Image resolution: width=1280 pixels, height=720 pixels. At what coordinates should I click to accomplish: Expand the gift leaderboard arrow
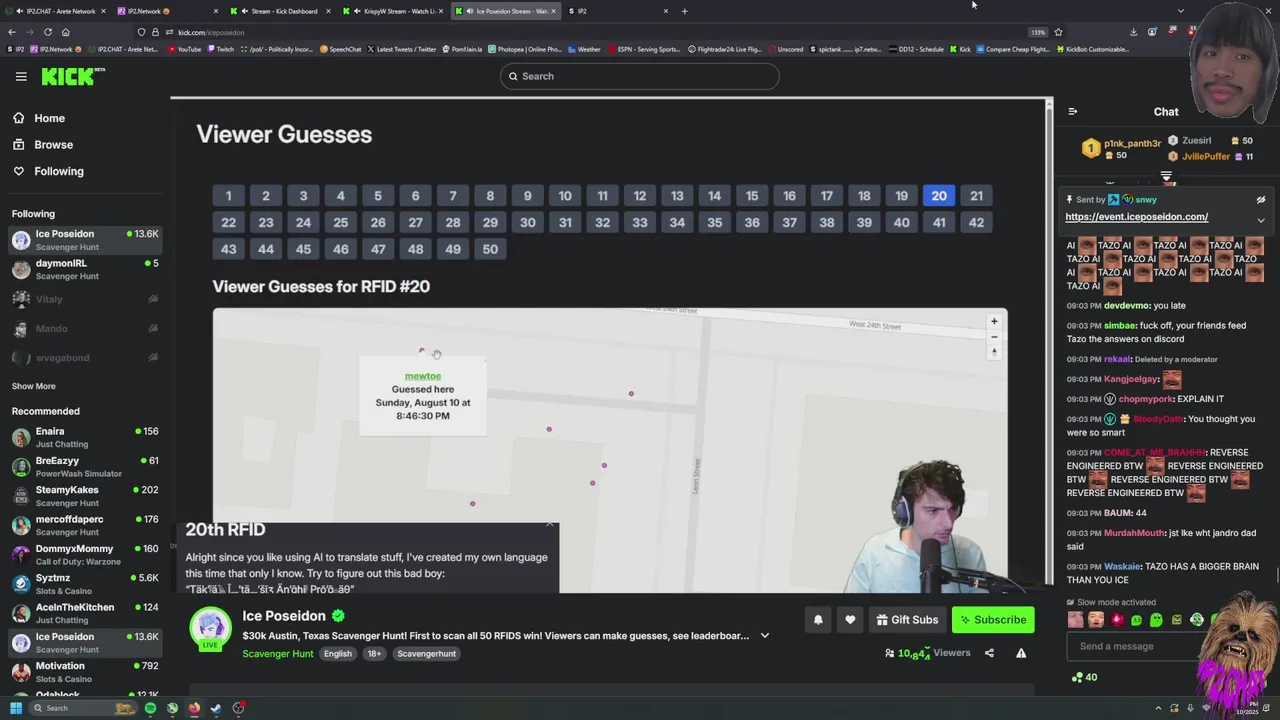coord(1166,177)
